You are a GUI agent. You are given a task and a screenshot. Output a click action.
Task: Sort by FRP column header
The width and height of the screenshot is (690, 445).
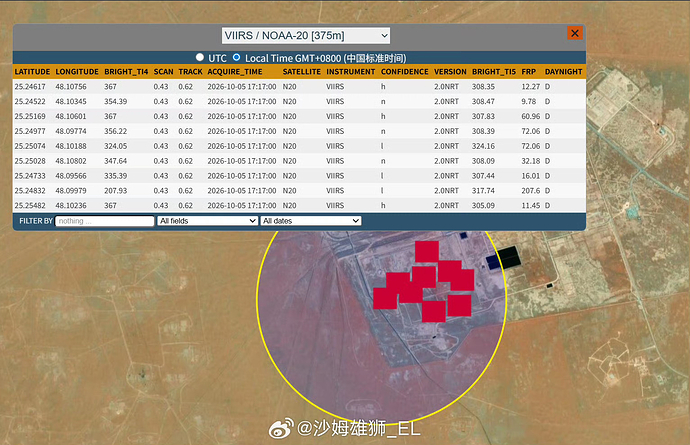[529, 72]
